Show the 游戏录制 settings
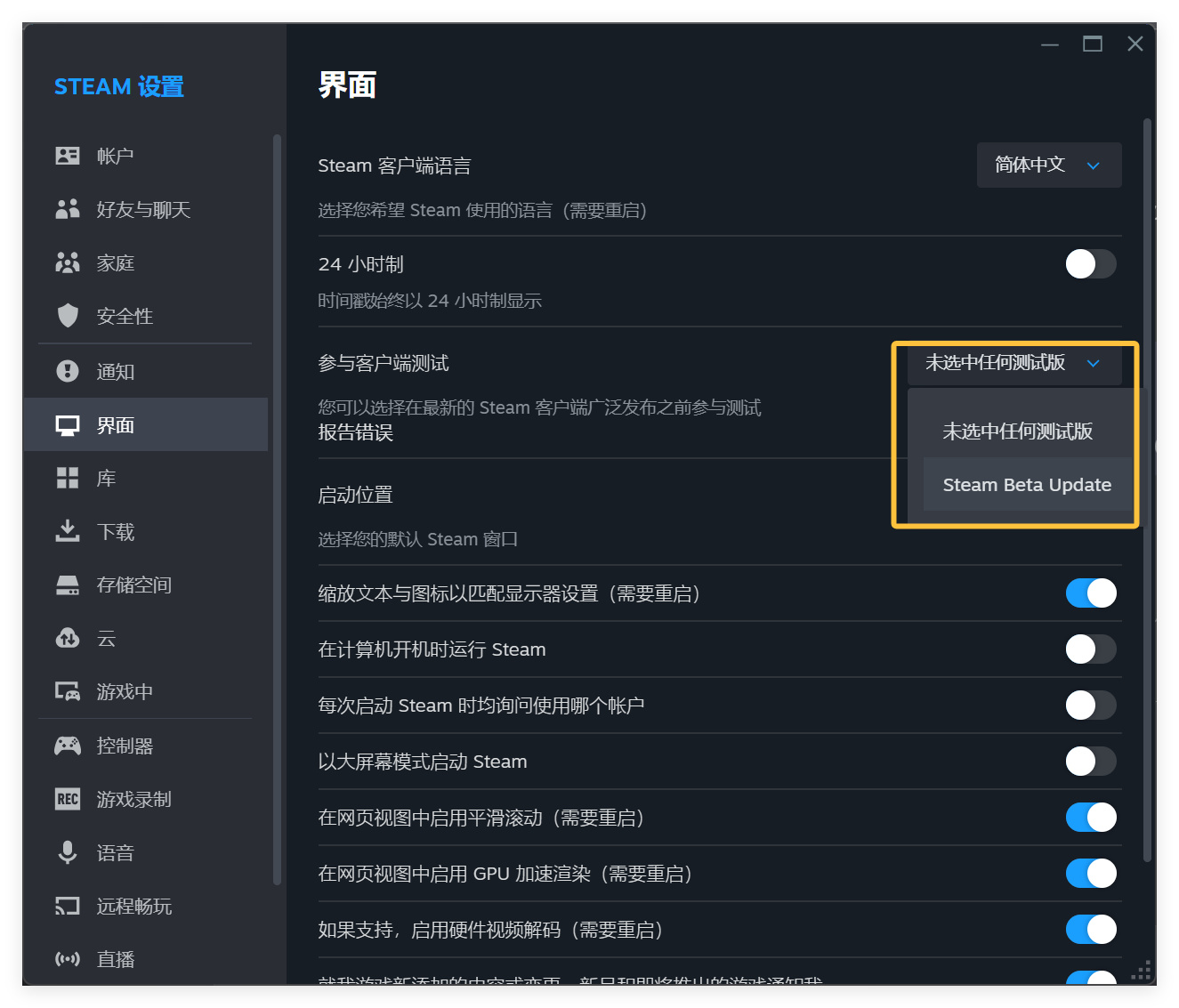 [145, 799]
